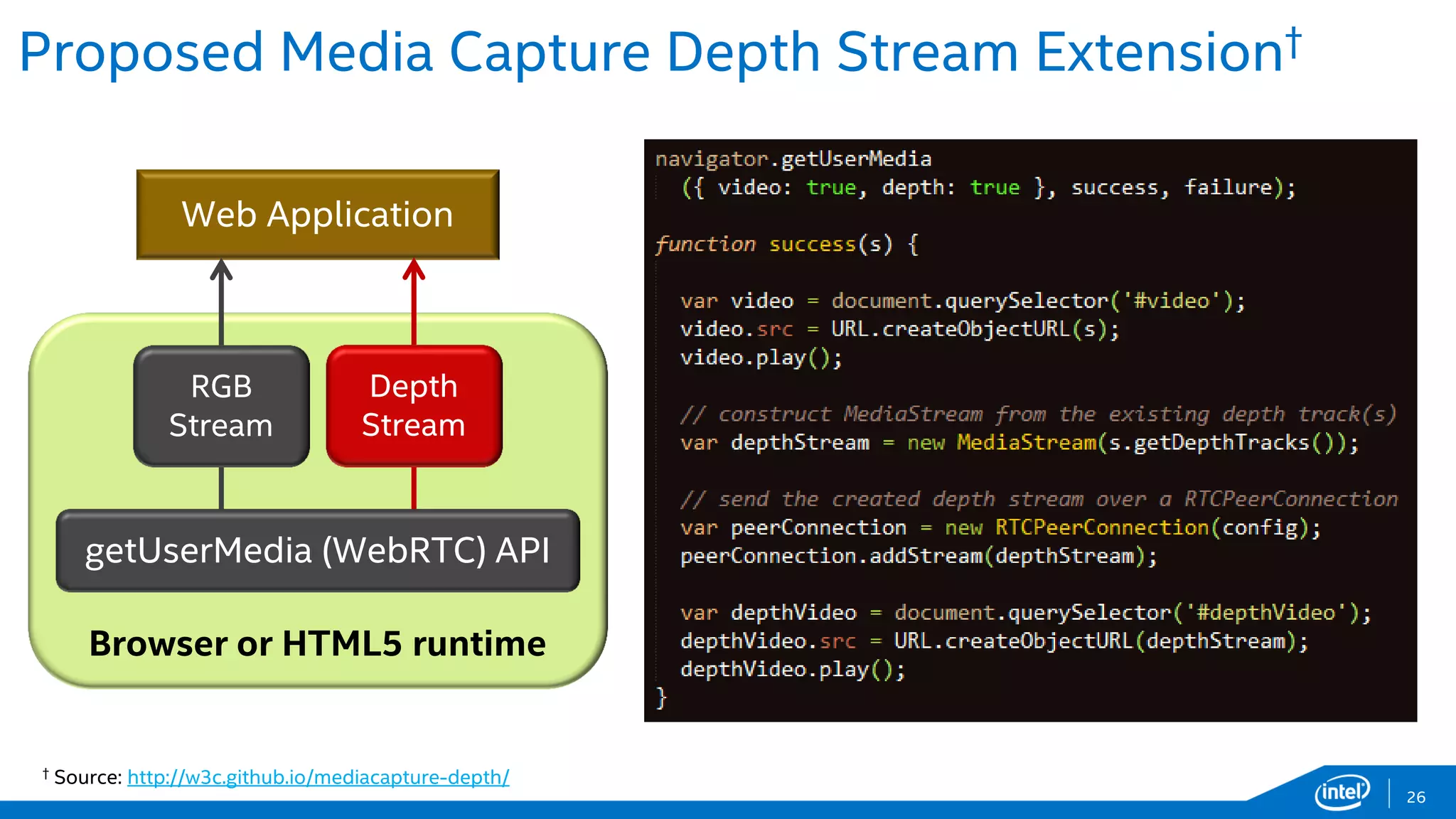The image size is (1456, 819).
Task: Click 'peerConnection.addStream(depthStream);' line
Action: point(919,556)
